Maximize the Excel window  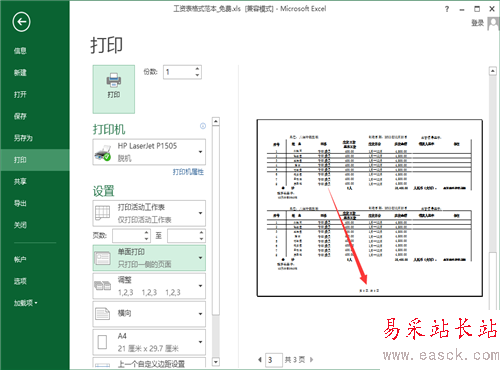tap(477, 9)
